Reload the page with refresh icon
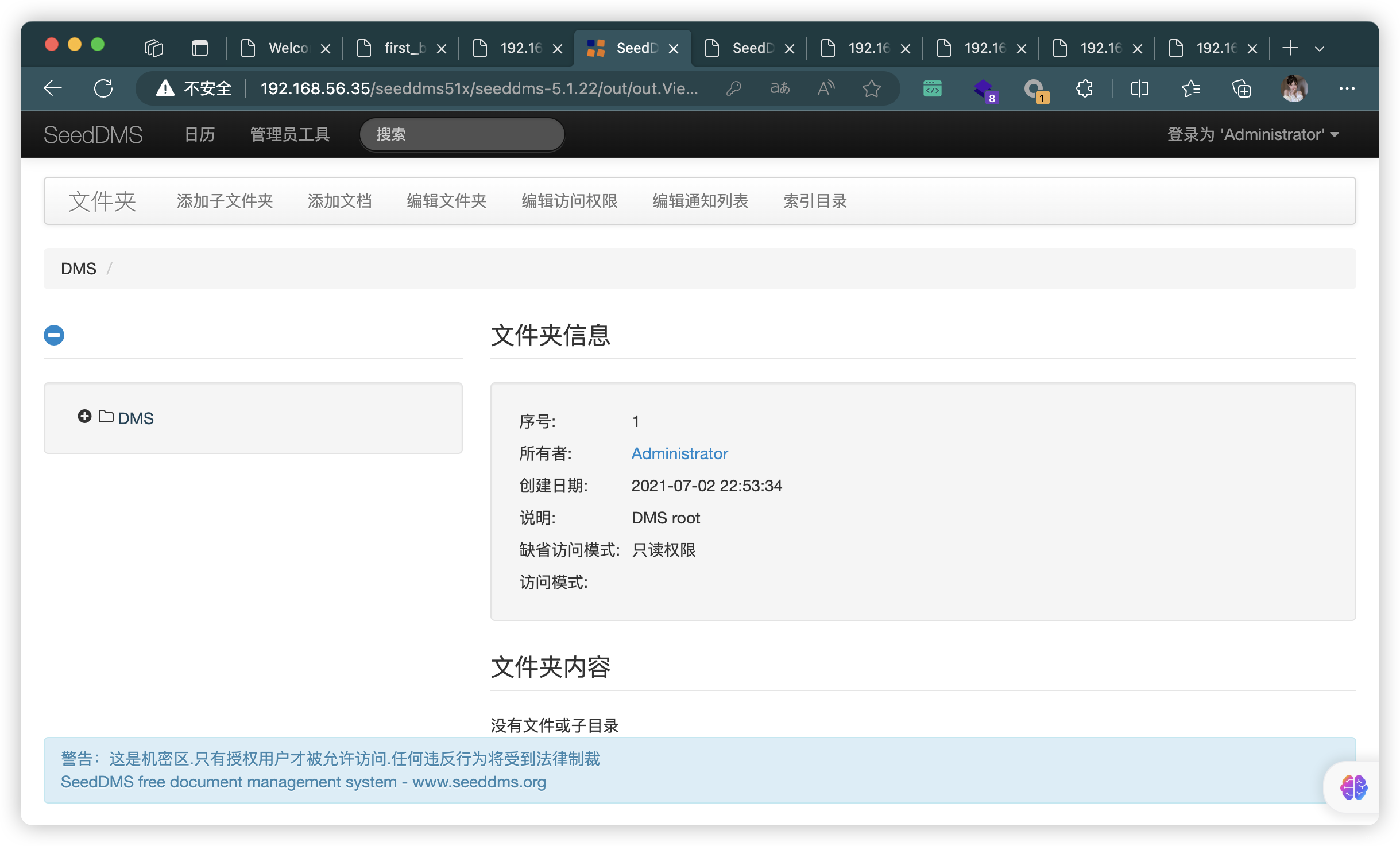 pyautogui.click(x=103, y=88)
